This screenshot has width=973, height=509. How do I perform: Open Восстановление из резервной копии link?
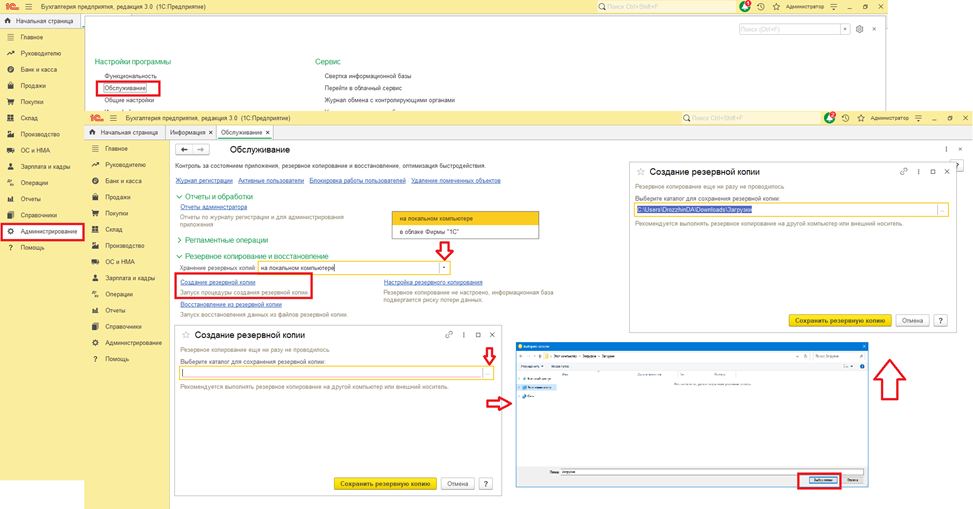231,305
